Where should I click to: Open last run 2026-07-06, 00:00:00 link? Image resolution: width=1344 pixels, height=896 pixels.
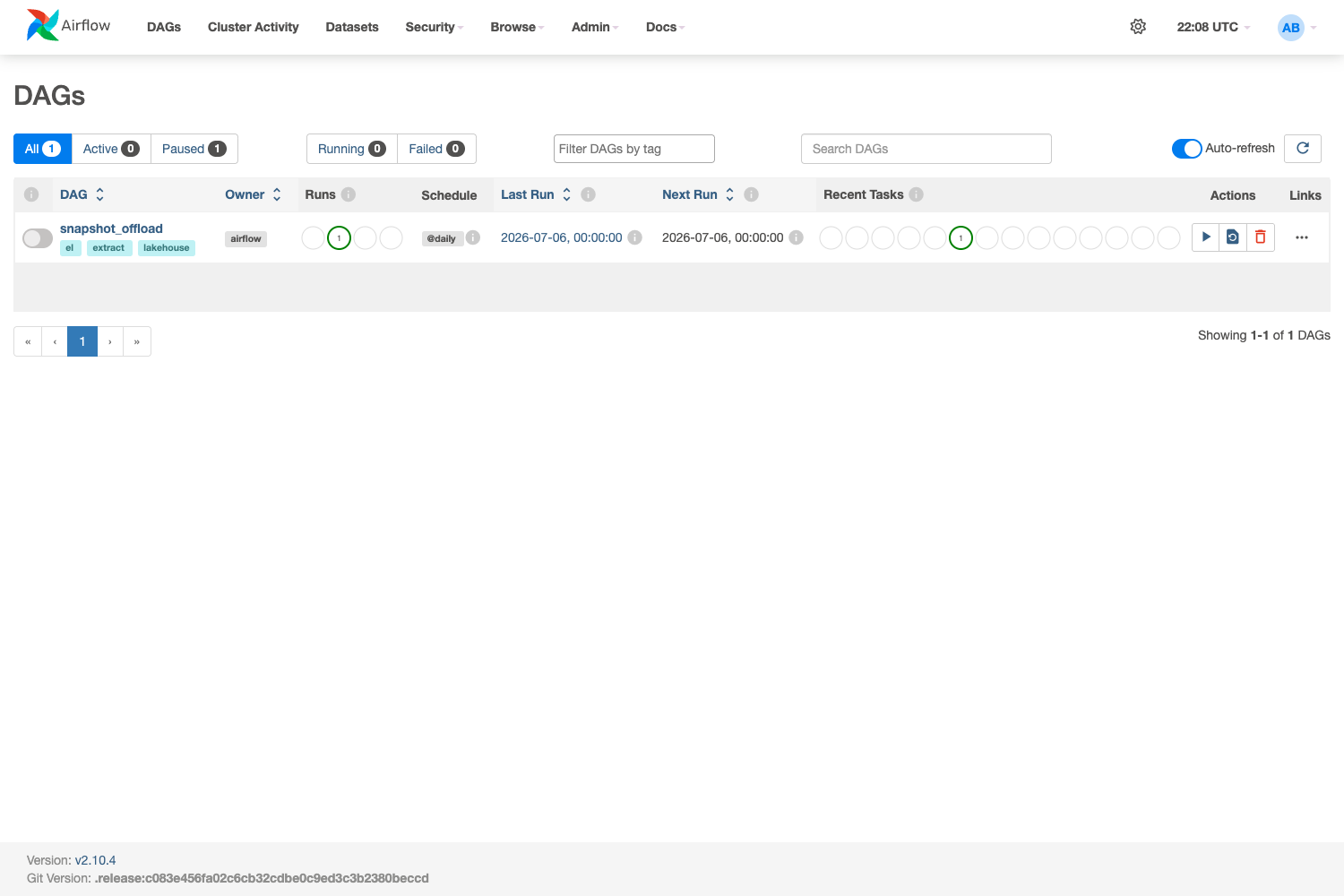pos(561,237)
